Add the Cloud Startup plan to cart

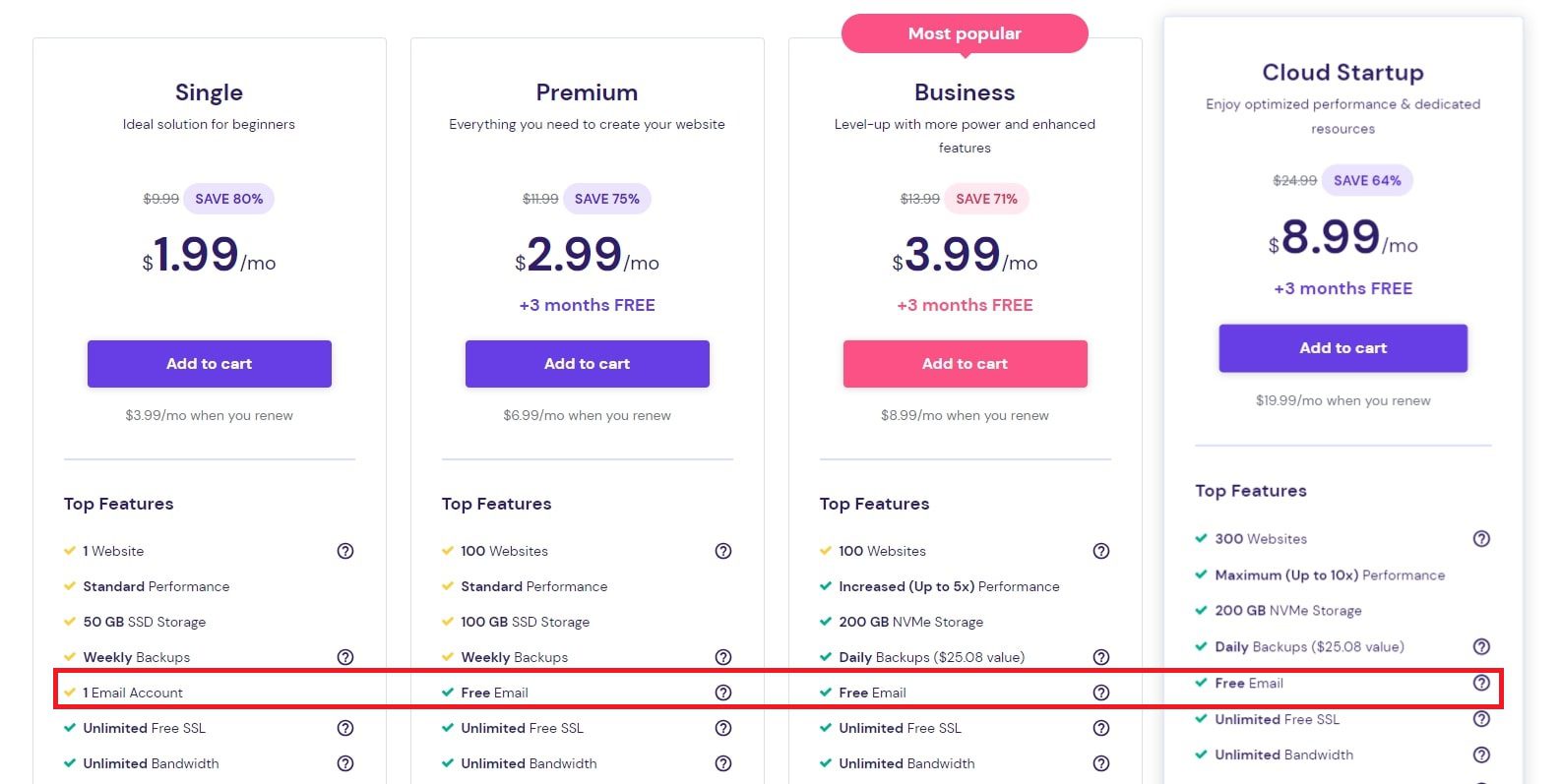point(1342,347)
